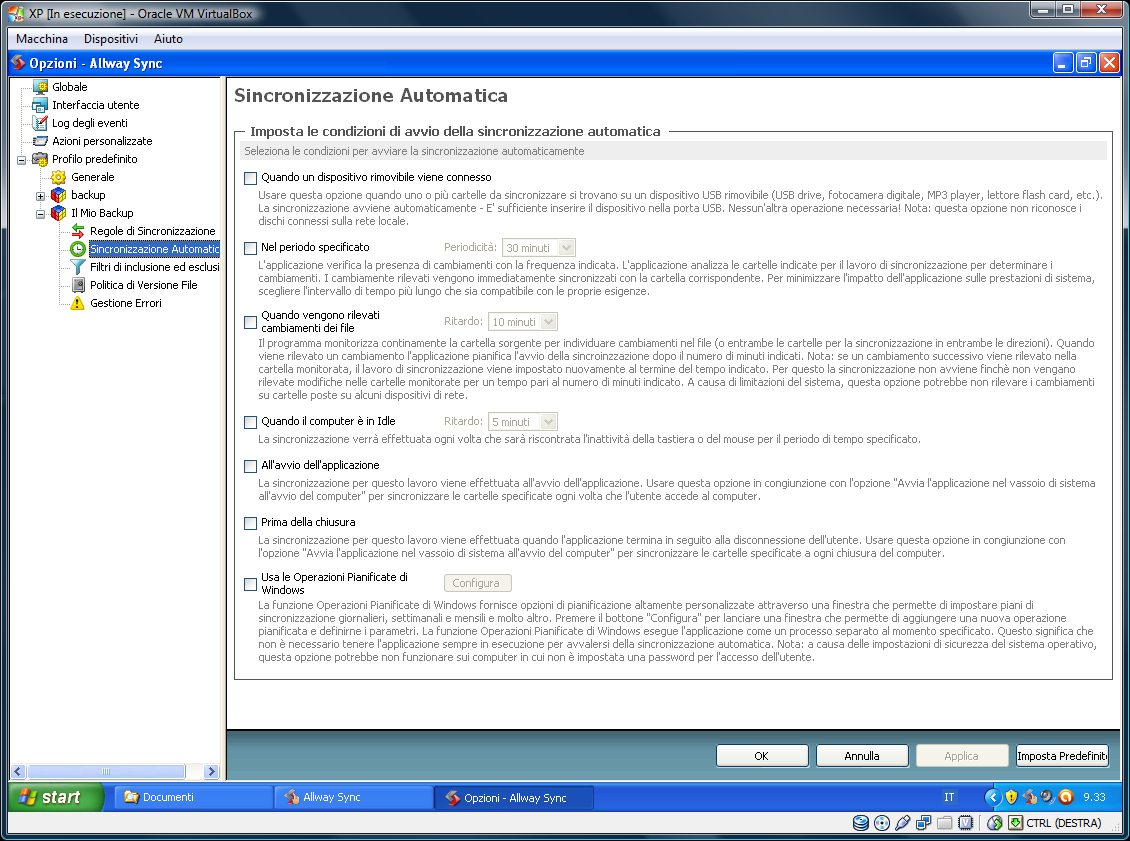Select Gestione Errori in the tree
The height and width of the screenshot is (841, 1130).
tap(125, 303)
